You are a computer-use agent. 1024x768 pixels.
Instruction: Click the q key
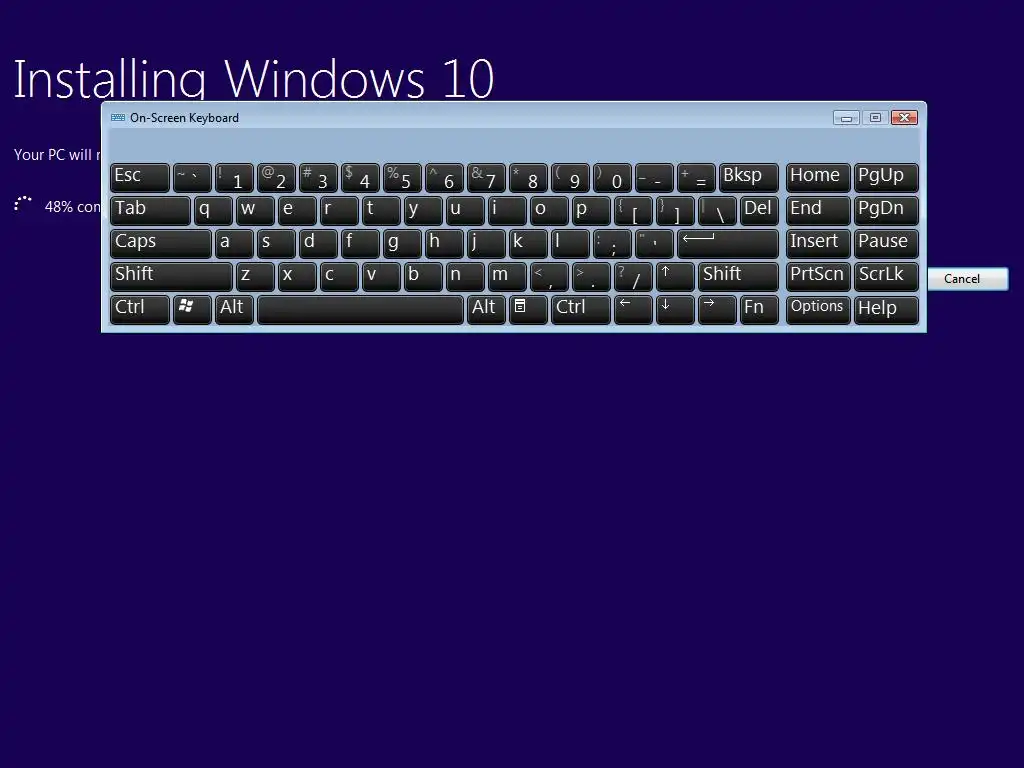point(213,210)
